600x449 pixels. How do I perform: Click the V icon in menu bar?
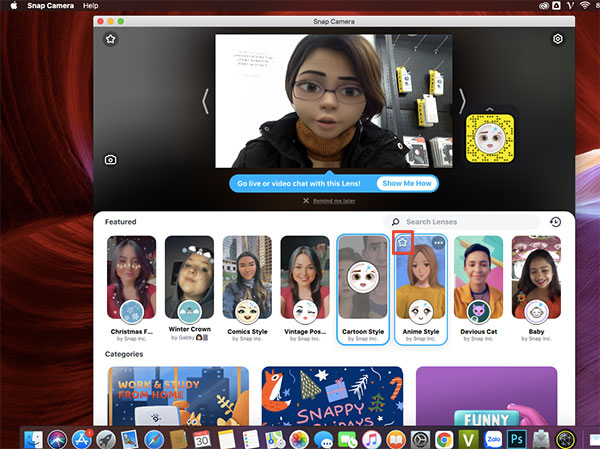[x=570, y=5]
